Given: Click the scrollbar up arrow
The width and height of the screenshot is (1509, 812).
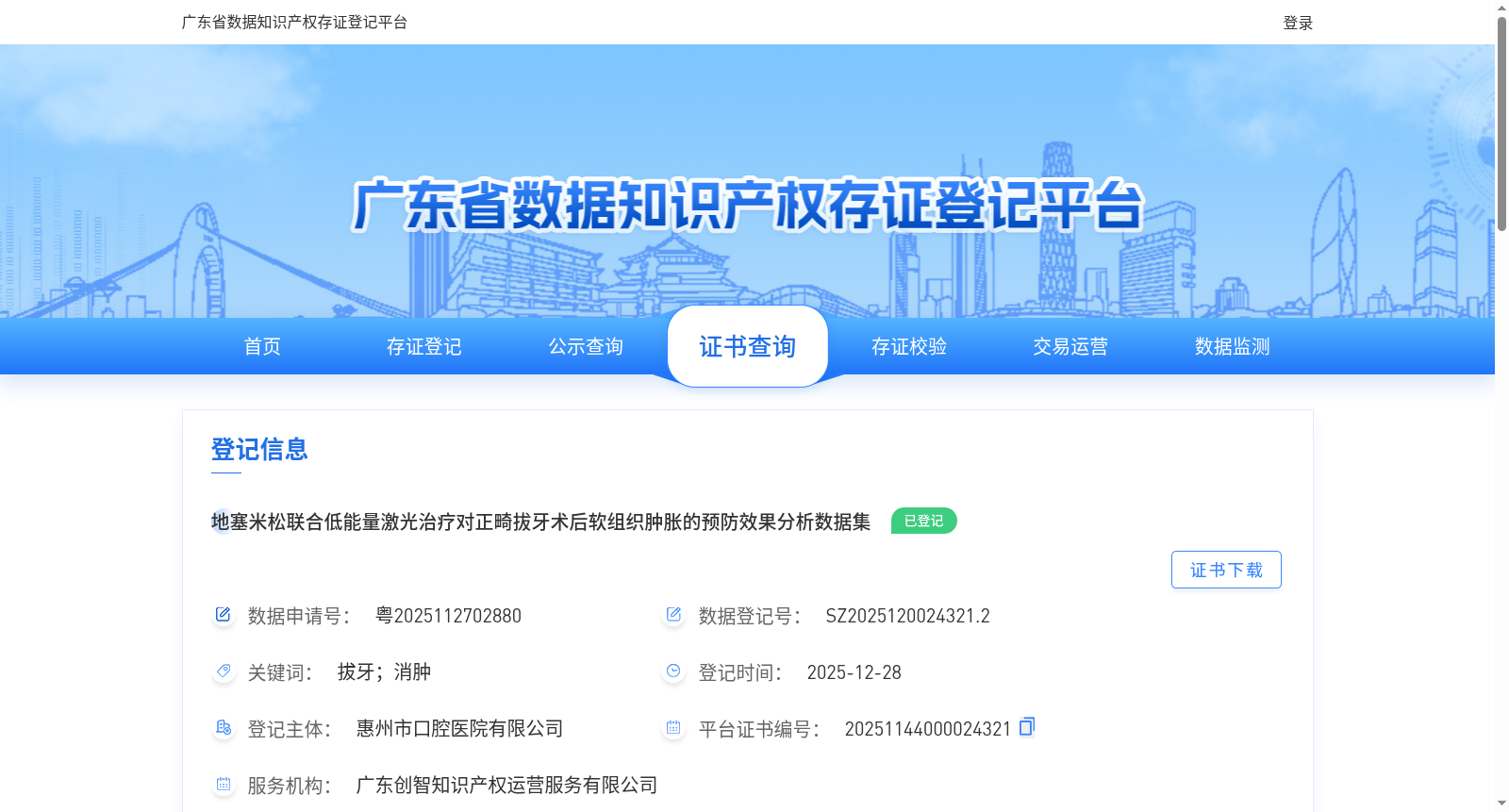Looking at the screenshot, I should coord(1501,8).
